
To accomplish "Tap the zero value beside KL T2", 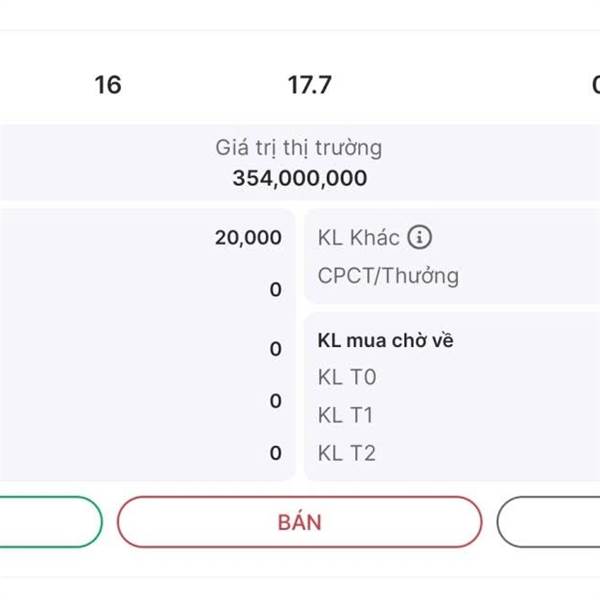I will point(276,453).
